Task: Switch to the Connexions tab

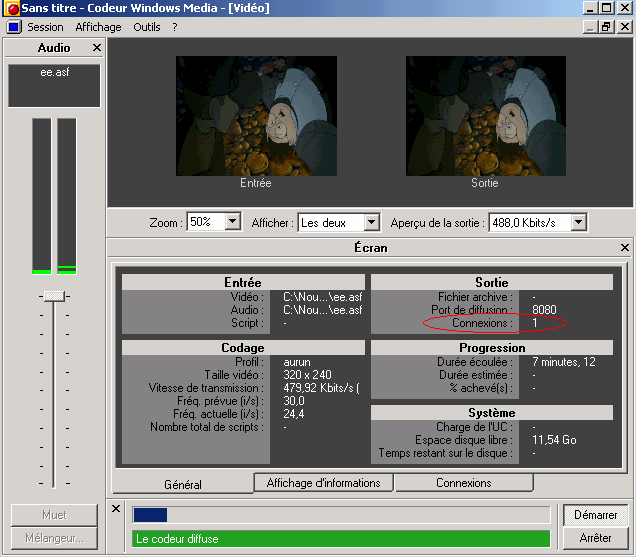Action: [464, 483]
